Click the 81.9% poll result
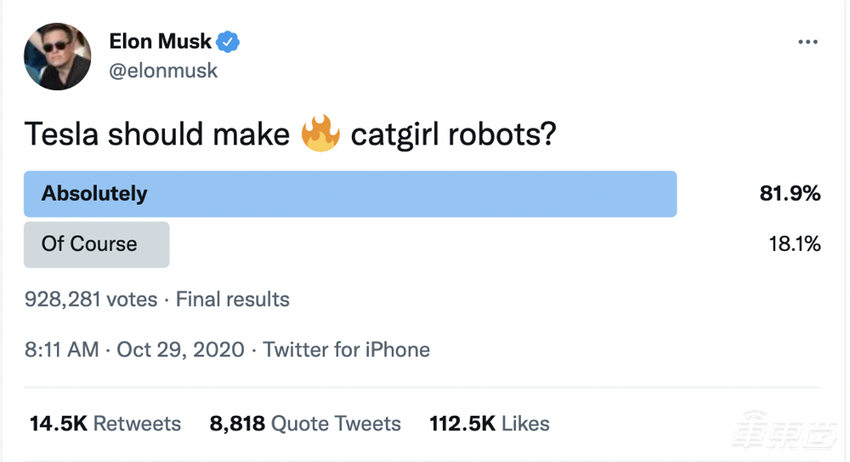 point(790,194)
